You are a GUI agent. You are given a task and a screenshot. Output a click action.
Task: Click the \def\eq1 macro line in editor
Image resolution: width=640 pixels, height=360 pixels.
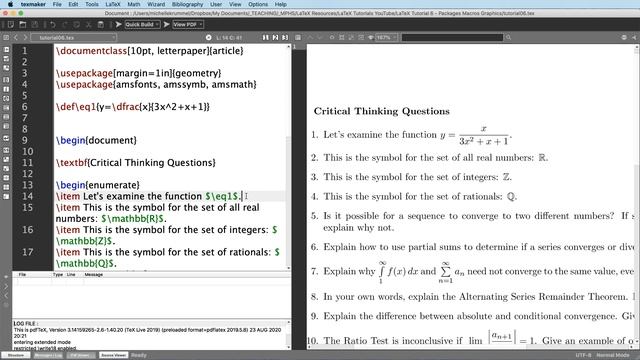coord(133,107)
